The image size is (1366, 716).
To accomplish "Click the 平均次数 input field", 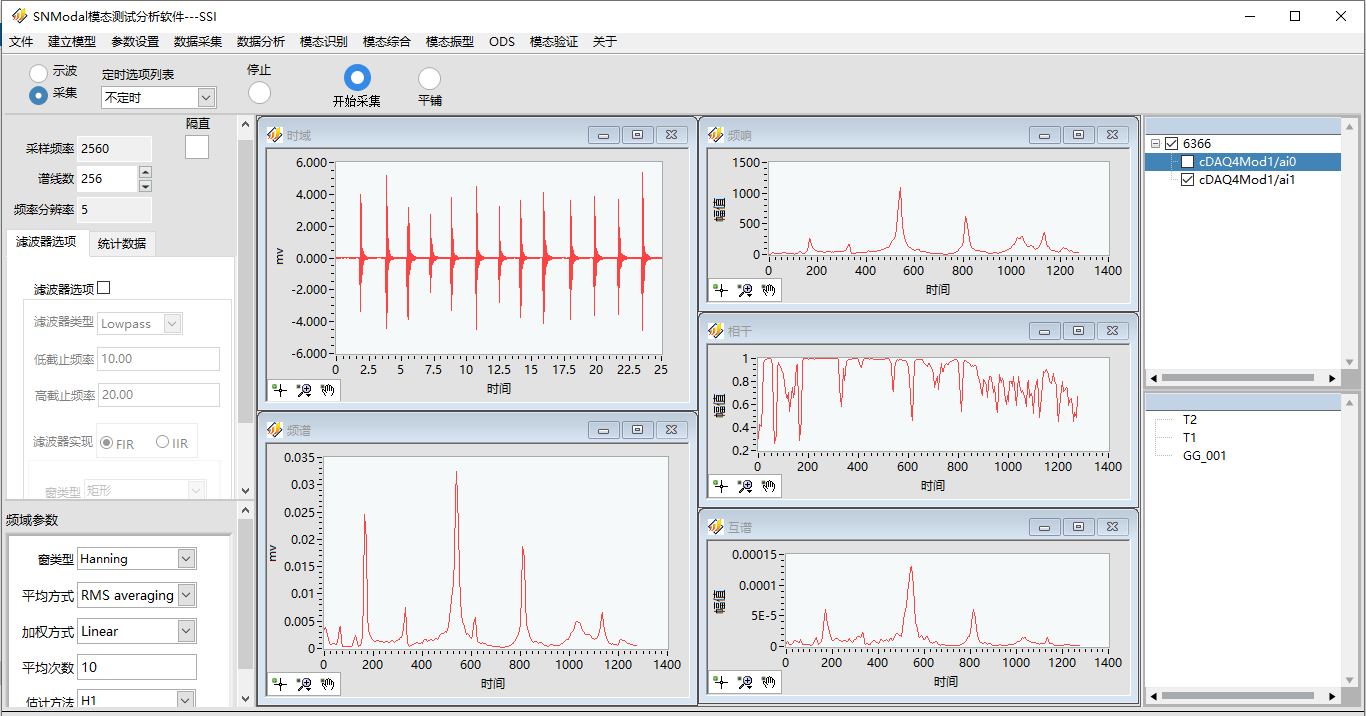I will point(136,667).
